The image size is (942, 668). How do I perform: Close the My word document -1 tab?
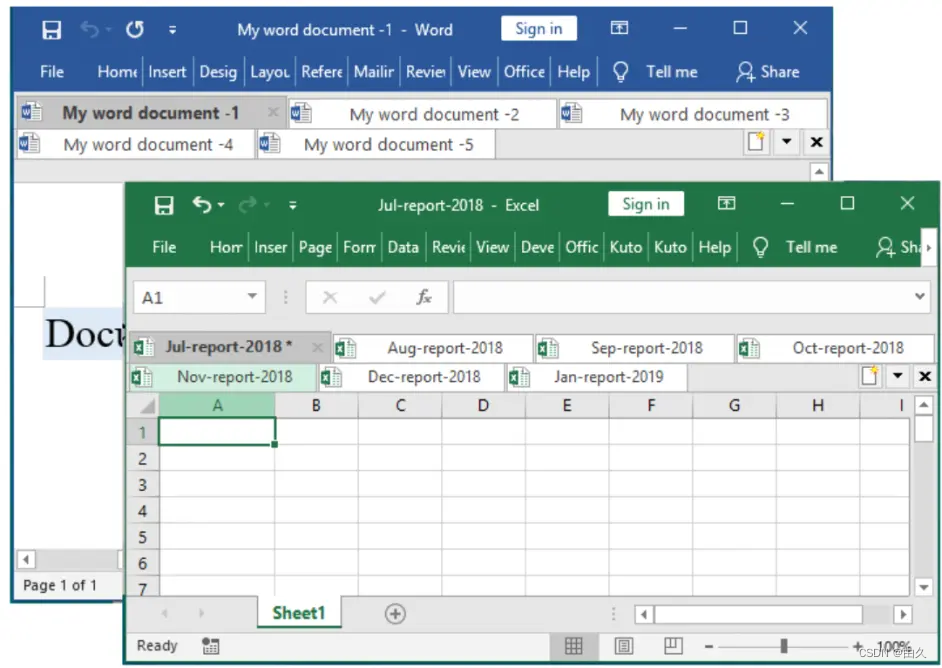coord(273,112)
